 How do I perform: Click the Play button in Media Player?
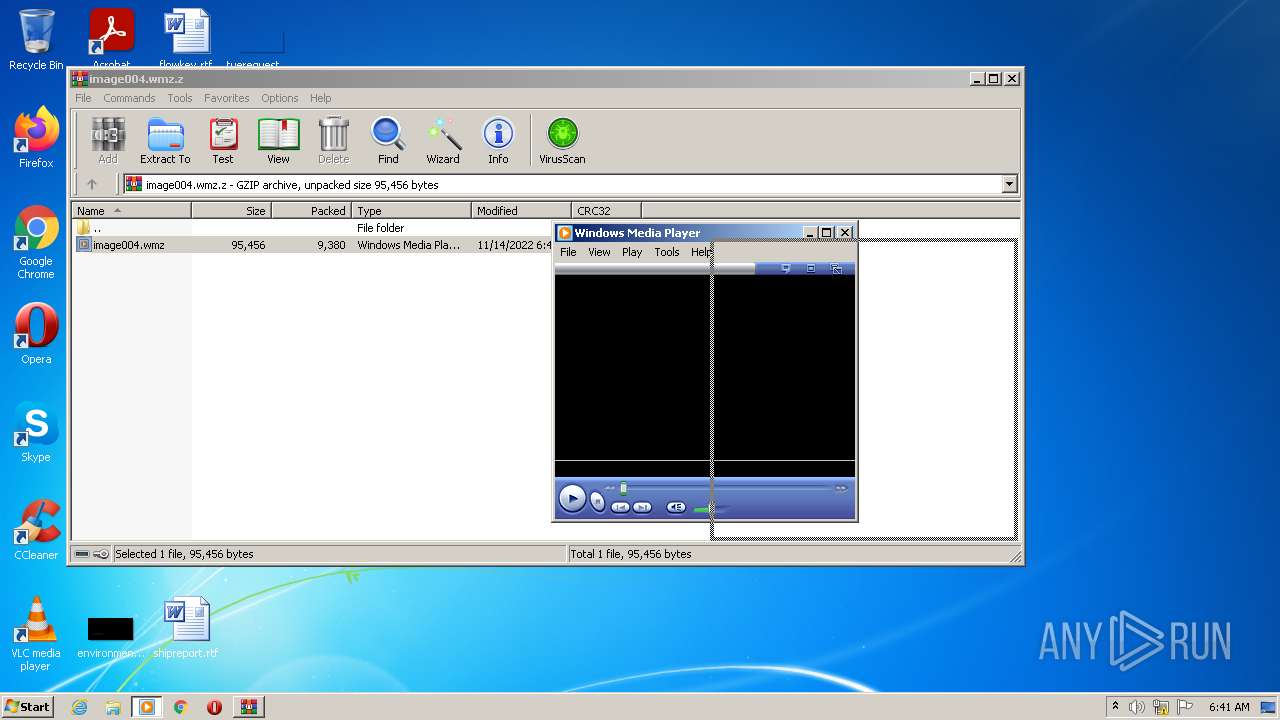click(x=572, y=498)
